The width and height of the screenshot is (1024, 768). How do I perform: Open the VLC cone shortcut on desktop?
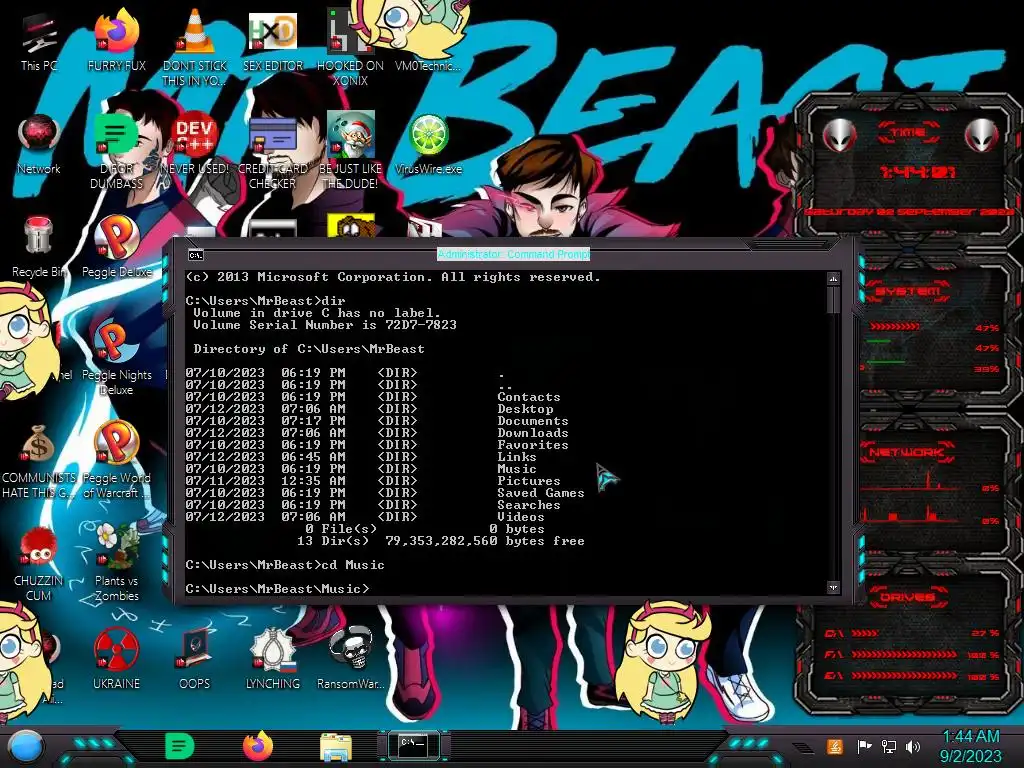pos(195,47)
